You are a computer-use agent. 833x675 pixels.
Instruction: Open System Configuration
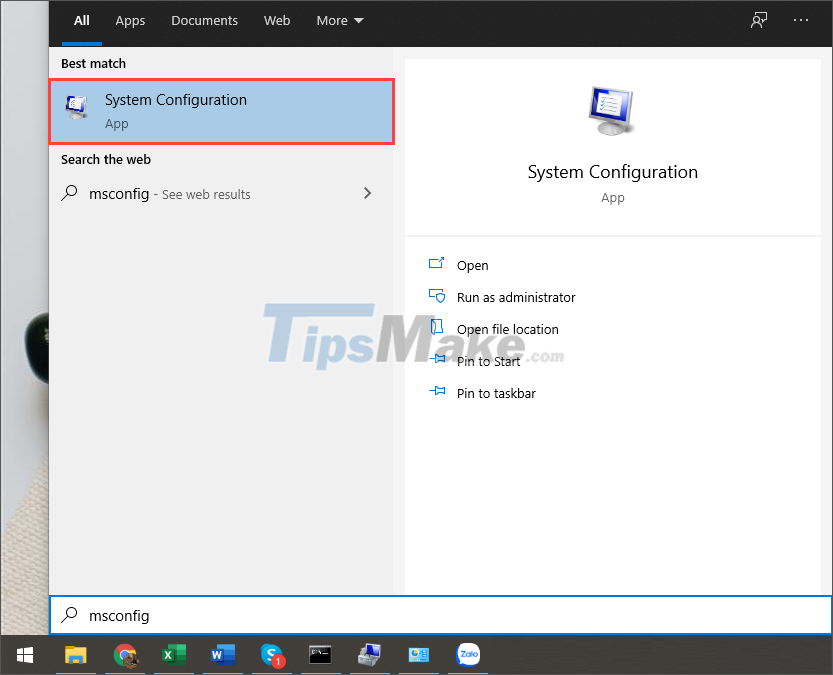pos(472,265)
